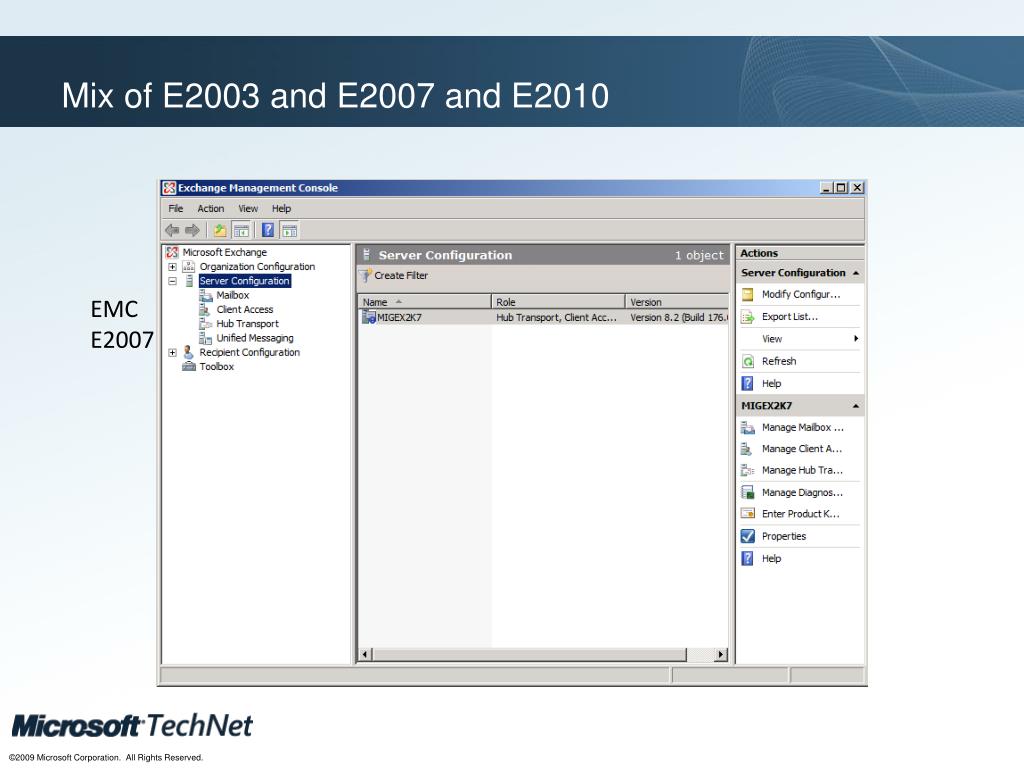Click the Up one level folder icon
Image resolution: width=1024 pixels, height=768 pixels.
click(x=220, y=230)
